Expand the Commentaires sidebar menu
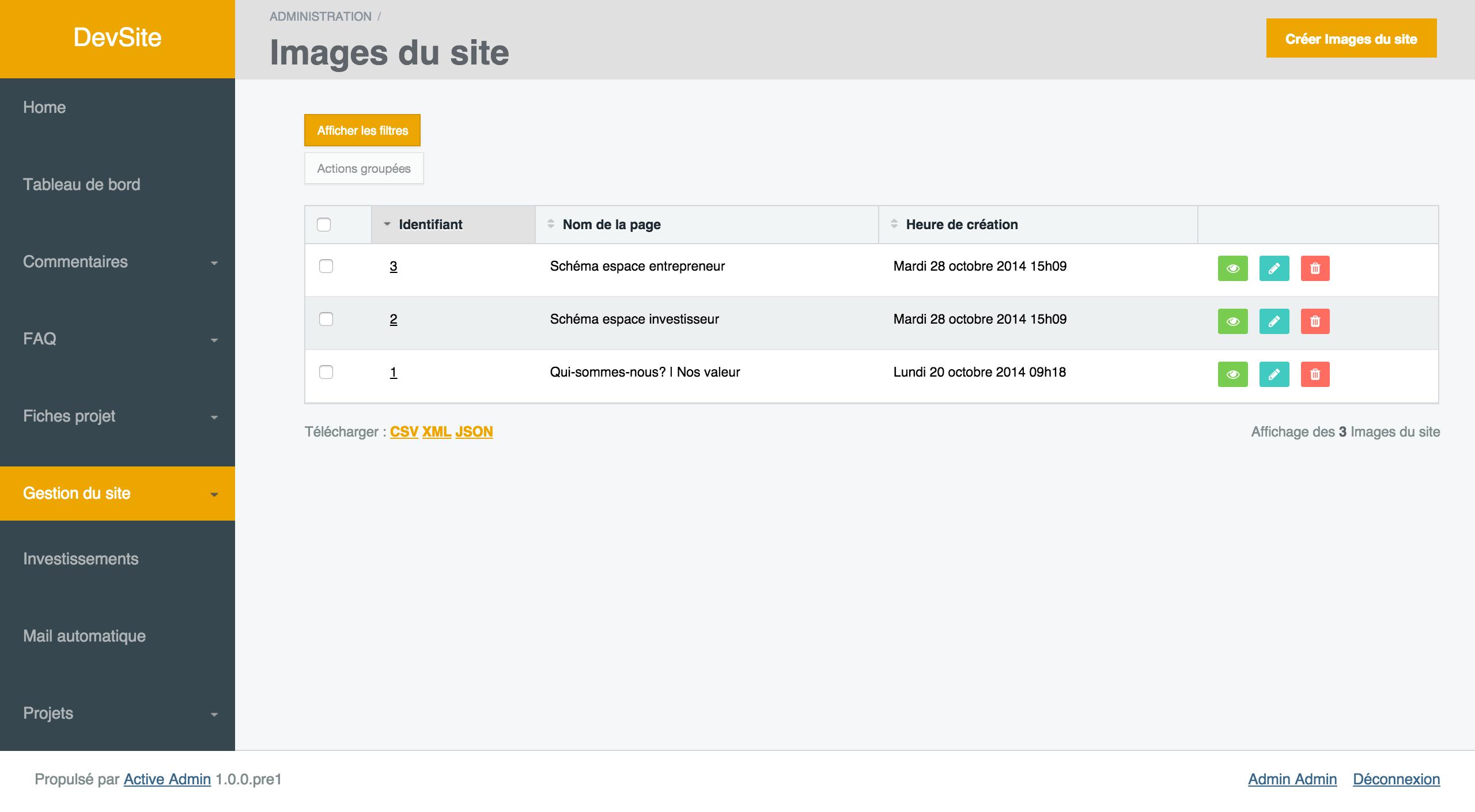 point(118,262)
